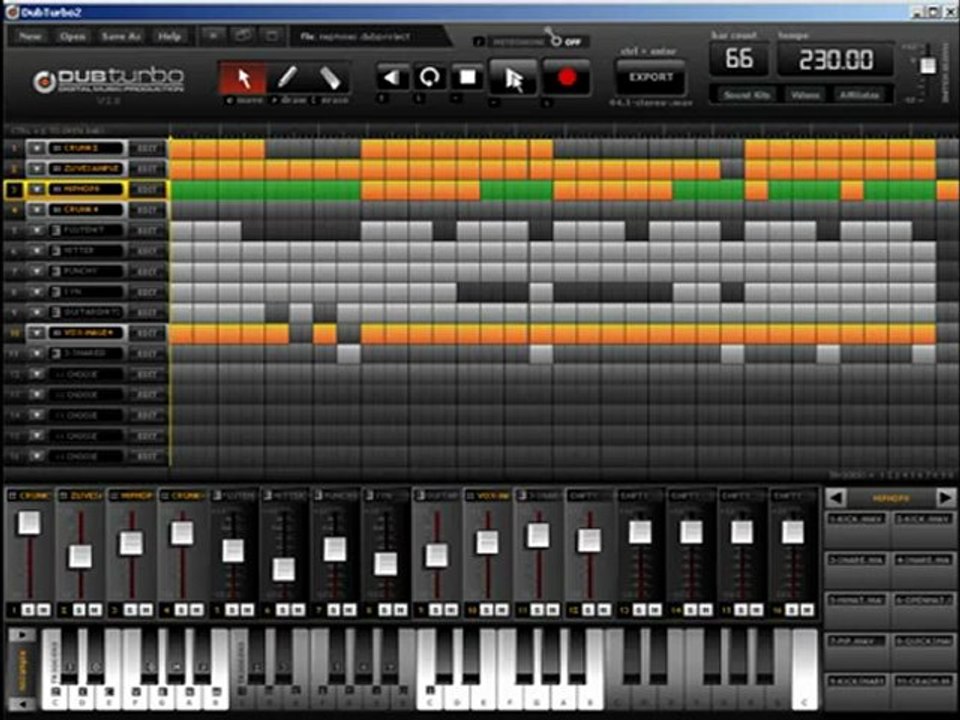Click the keyboard octave up arrow
The height and width of the screenshot is (720, 960).
[21, 635]
